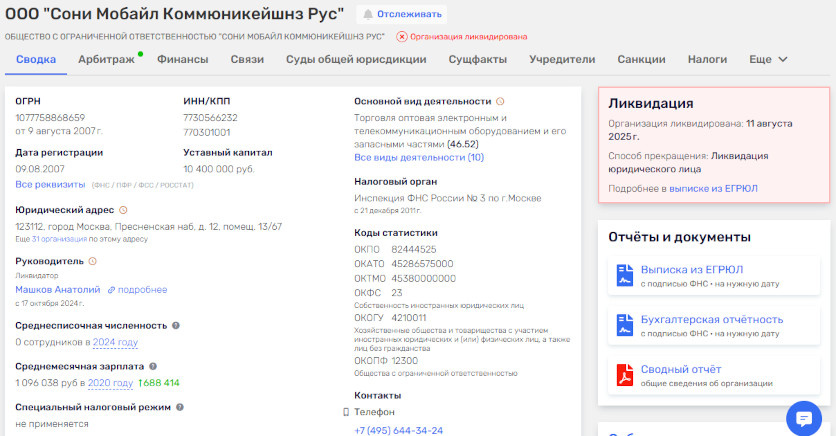Open выписке из ЕГРЮЛ link in Ликвидация
Image resolution: width=836 pixels, height=436 pixels.
point(713,188)
